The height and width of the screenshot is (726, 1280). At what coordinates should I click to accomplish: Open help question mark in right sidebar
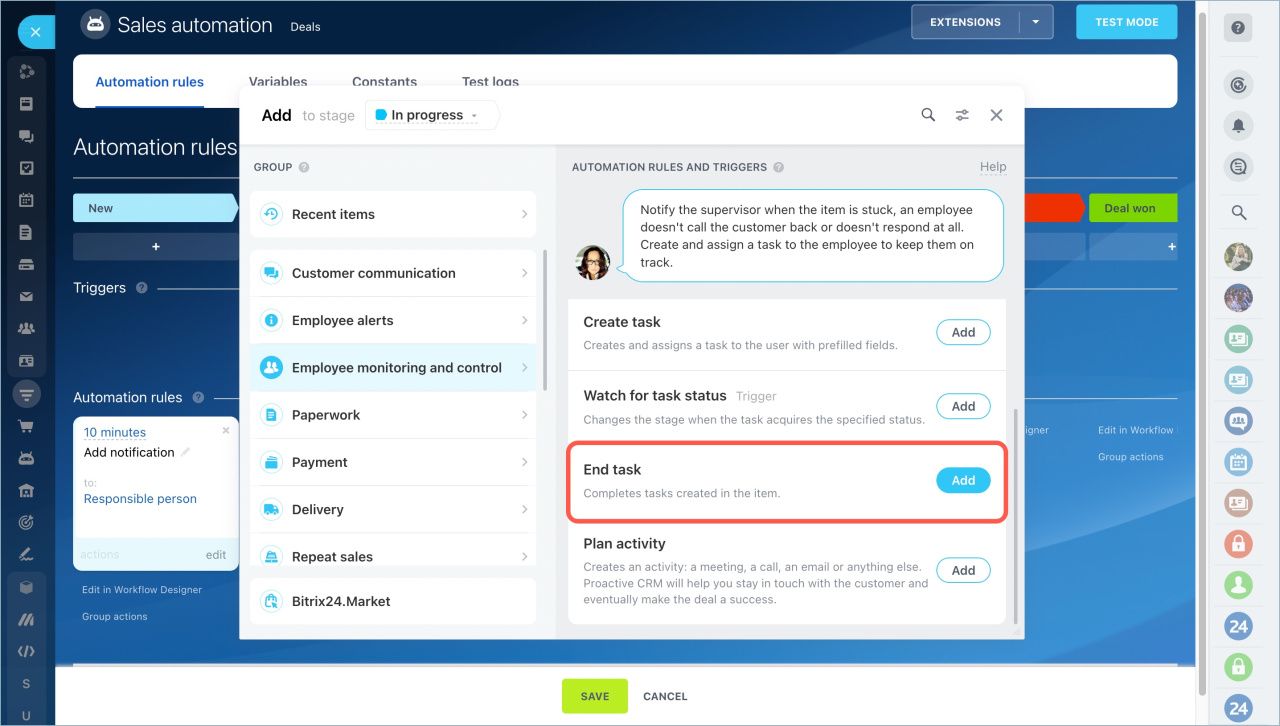[x=1238, y=28]
